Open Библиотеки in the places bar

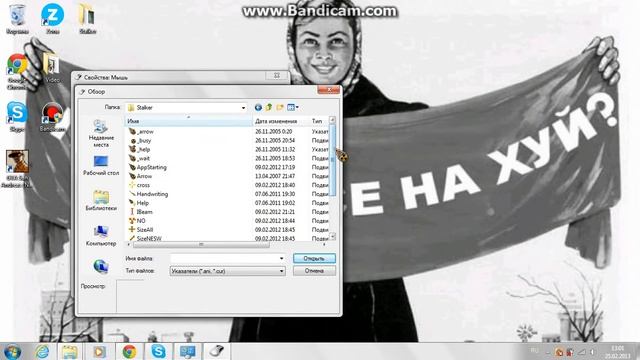[101, 200]
